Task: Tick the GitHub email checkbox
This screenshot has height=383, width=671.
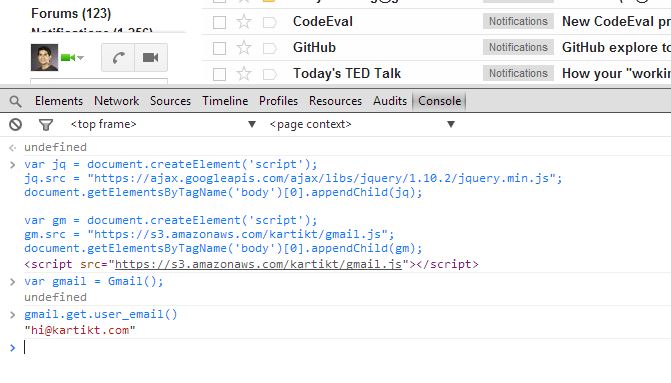Action: [x=220, y=48]
